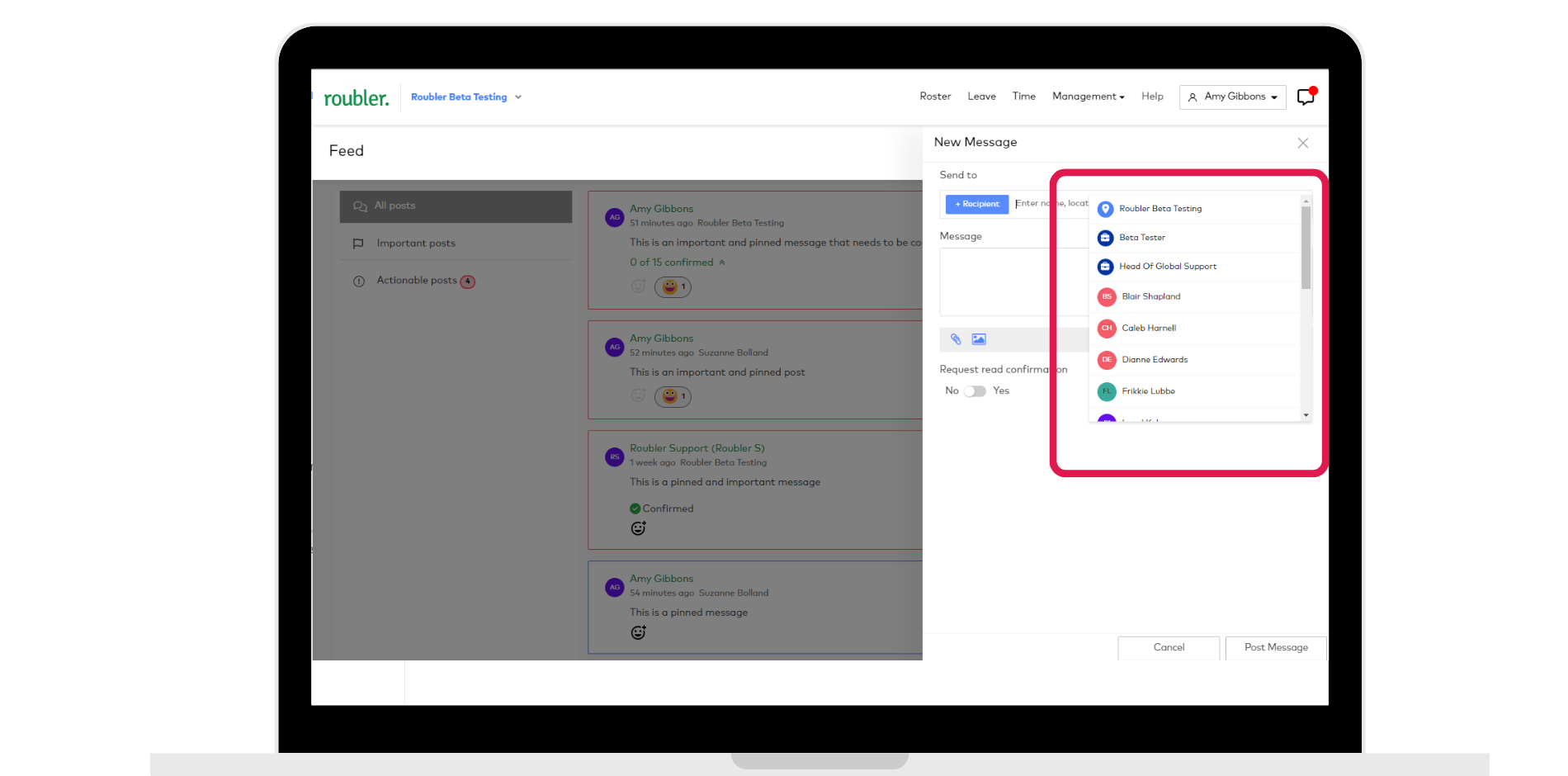Click the laughing emoji reaction on 'important and pinned post'
The width and height of the screenshot is (1568, 776).
[673, 396]
